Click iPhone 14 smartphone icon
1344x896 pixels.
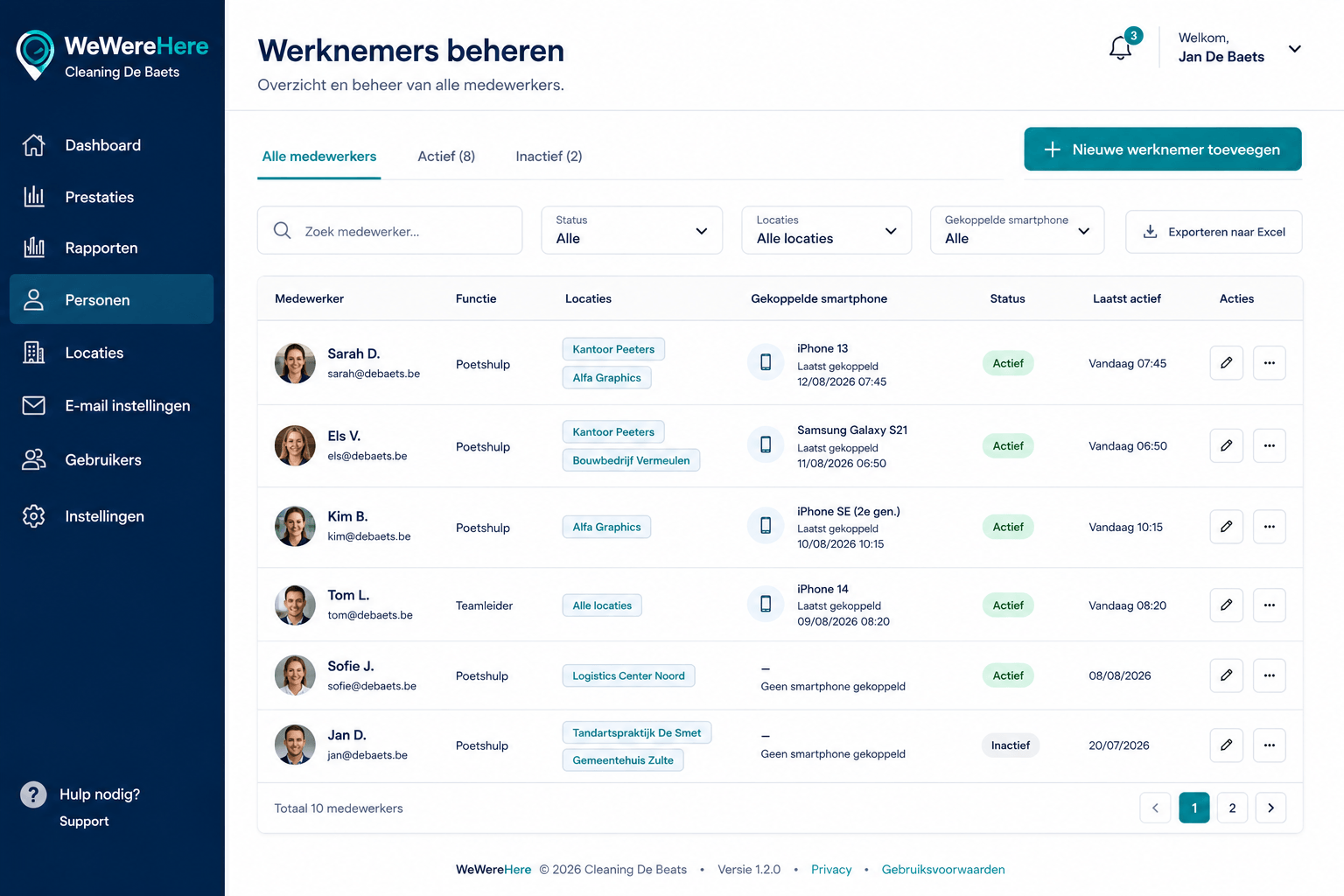[x=766, y=604]
